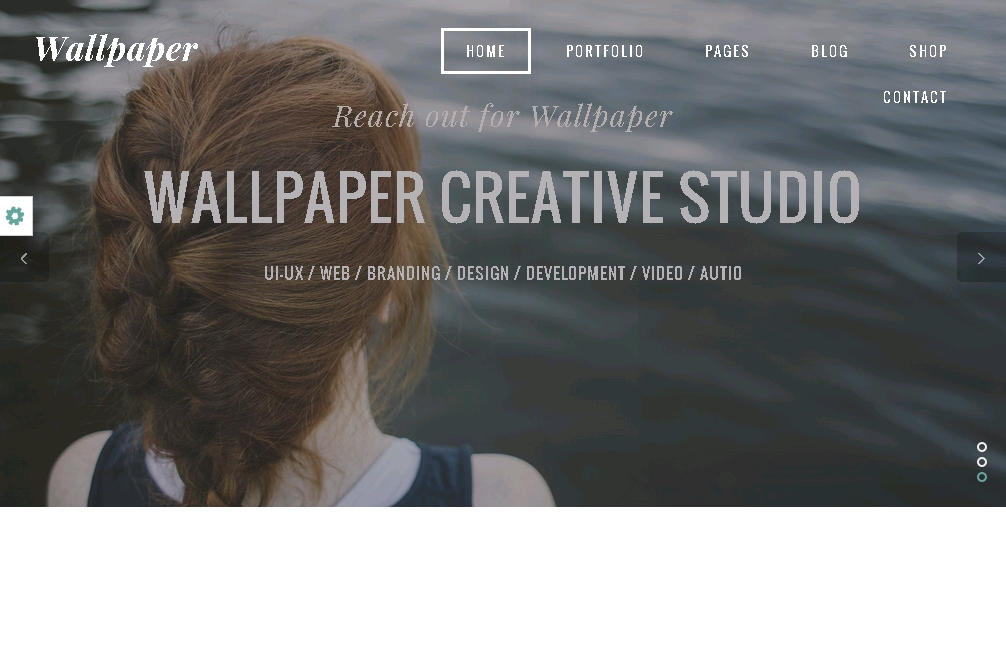1006x655 pixels.
Task: Visit the CONTACT page link
Action: pyautogui.click(x=915, y=98)
